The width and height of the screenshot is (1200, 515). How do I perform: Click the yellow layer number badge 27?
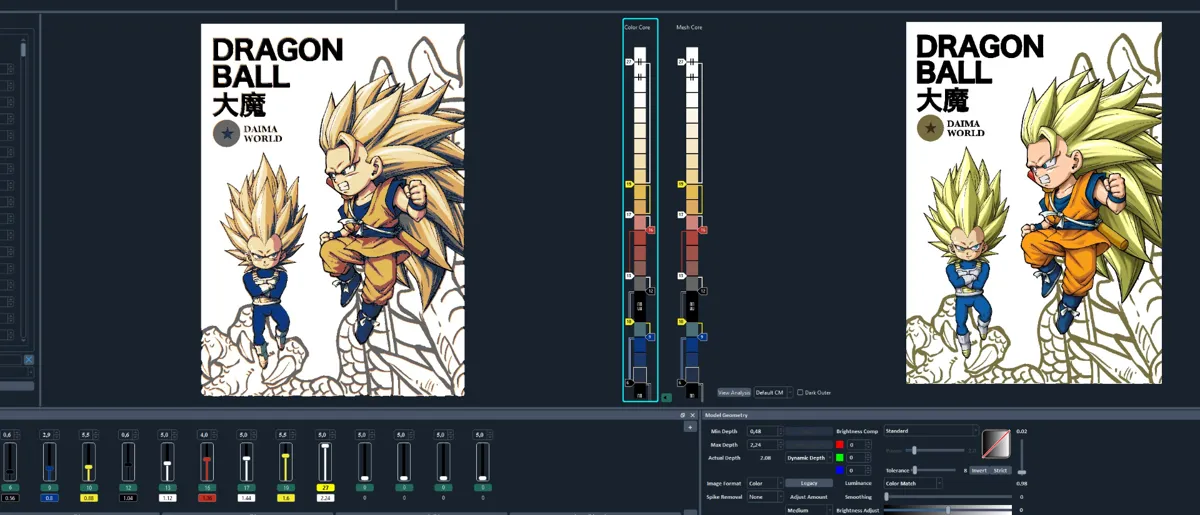(x=325, y=487)
